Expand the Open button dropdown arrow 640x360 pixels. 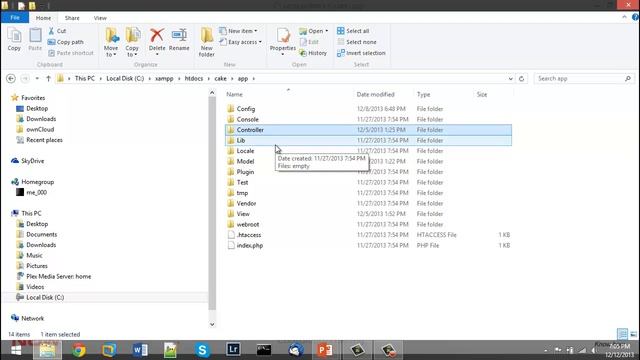click(327, 31)
